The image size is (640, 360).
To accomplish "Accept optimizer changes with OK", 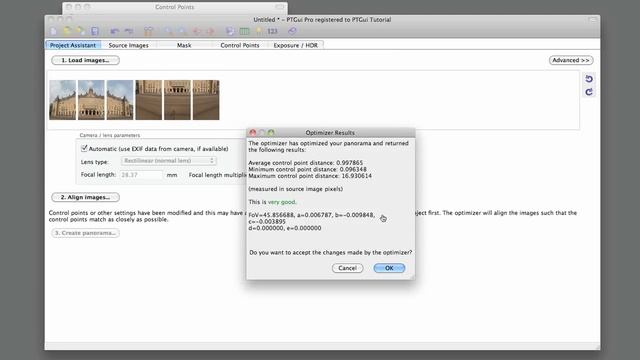I will [389, 268].
